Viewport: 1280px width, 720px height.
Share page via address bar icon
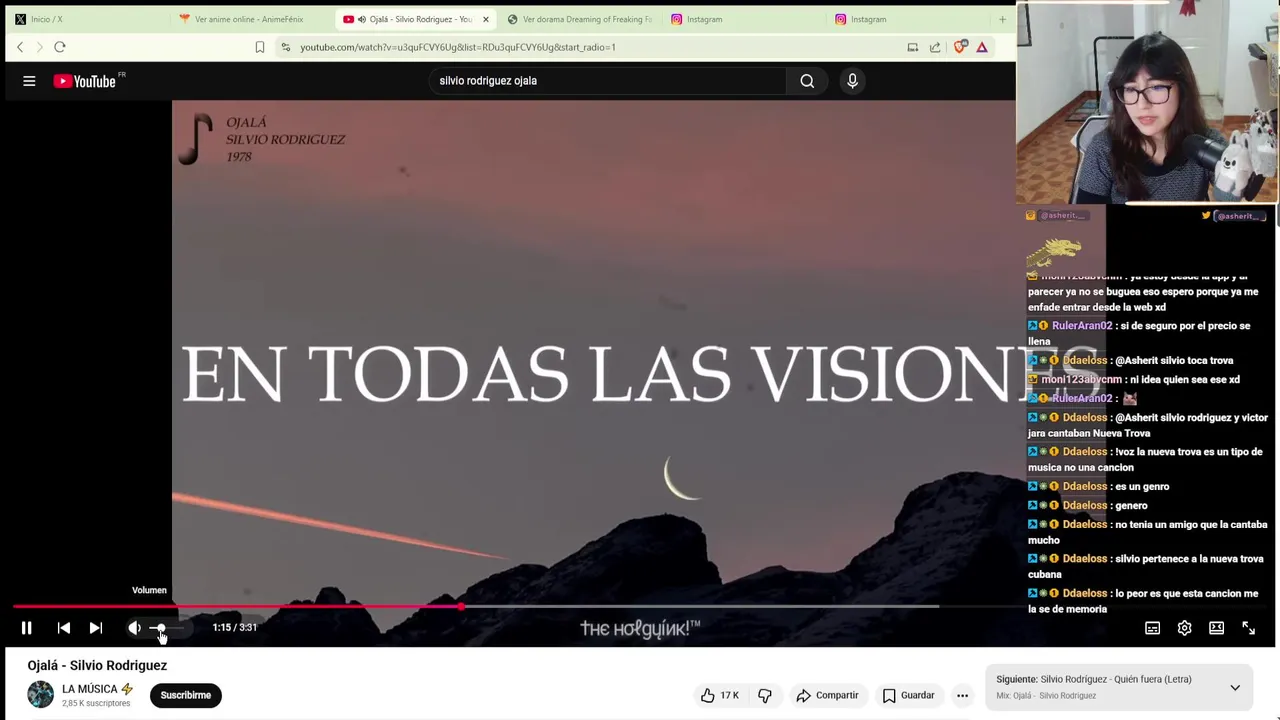click(x=935, y=47)
